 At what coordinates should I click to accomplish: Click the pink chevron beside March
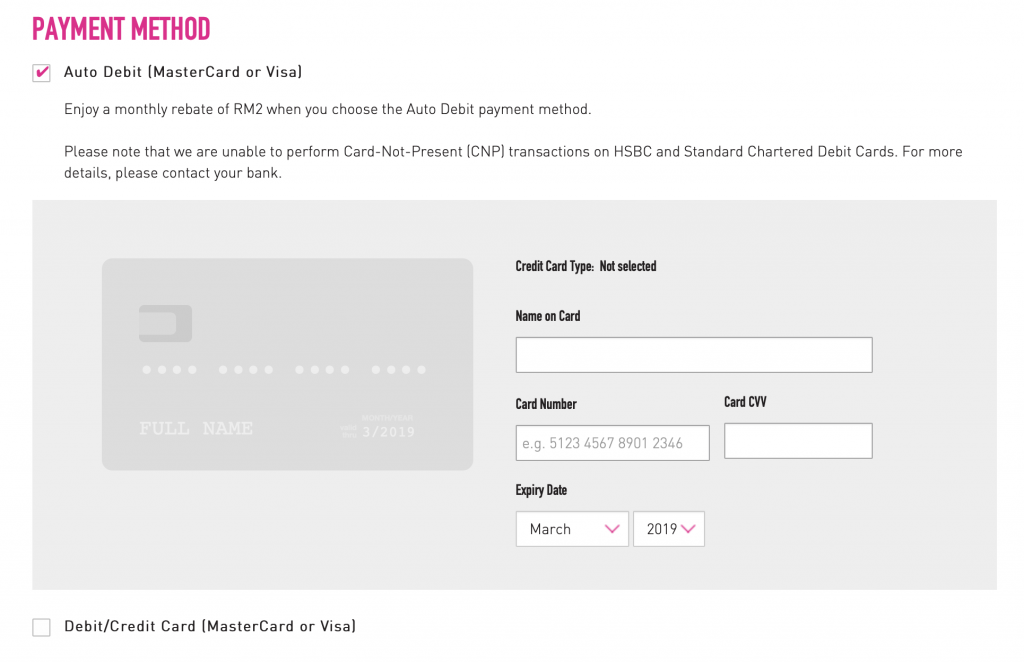612,529
